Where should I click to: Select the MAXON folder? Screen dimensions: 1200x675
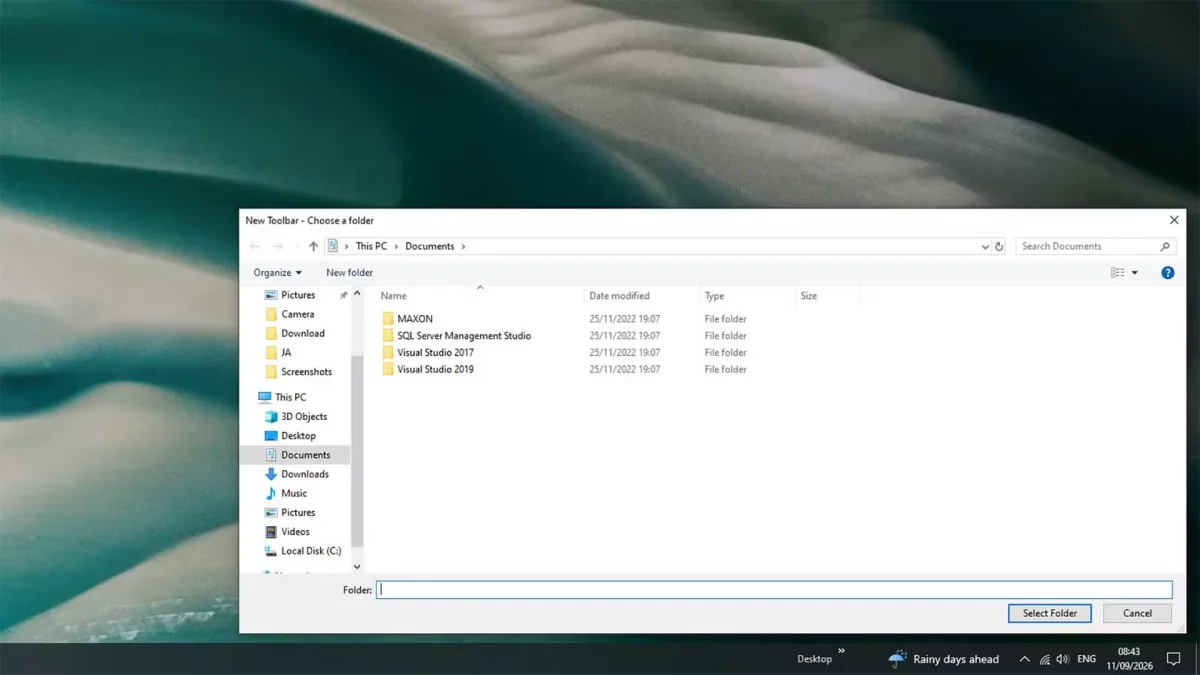pos(415,319)
